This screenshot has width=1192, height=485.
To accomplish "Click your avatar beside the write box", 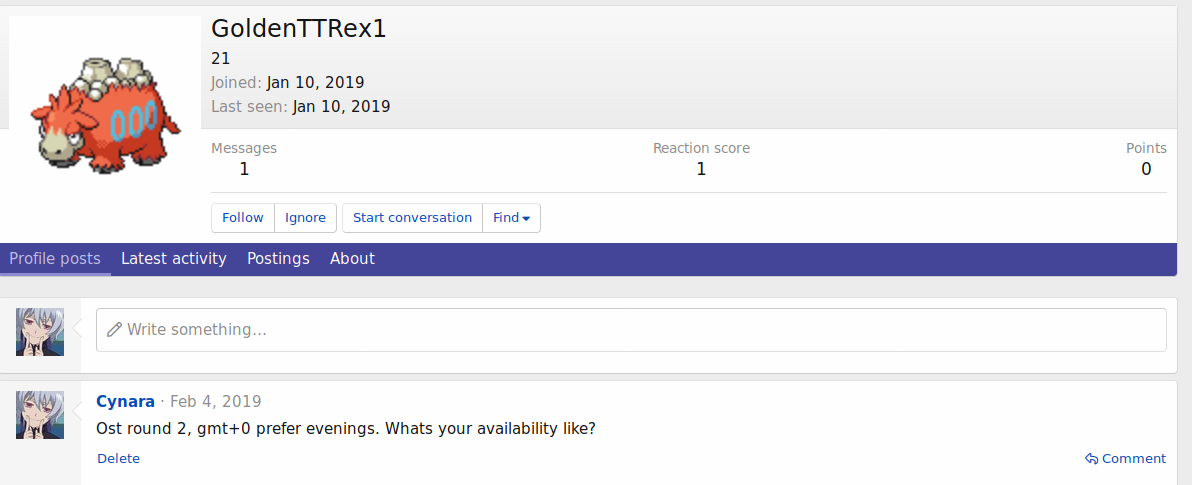I will coord(40,332).
